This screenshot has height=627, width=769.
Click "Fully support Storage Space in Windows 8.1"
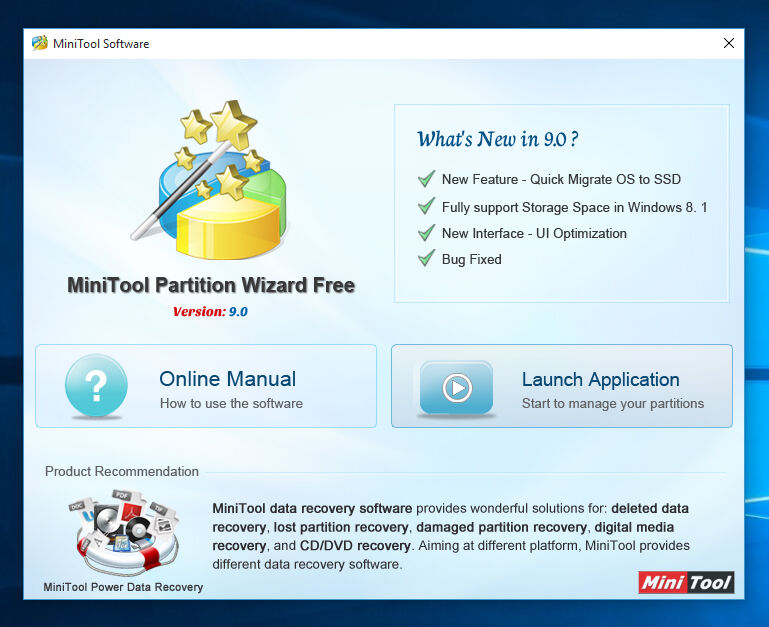(574, 208)
